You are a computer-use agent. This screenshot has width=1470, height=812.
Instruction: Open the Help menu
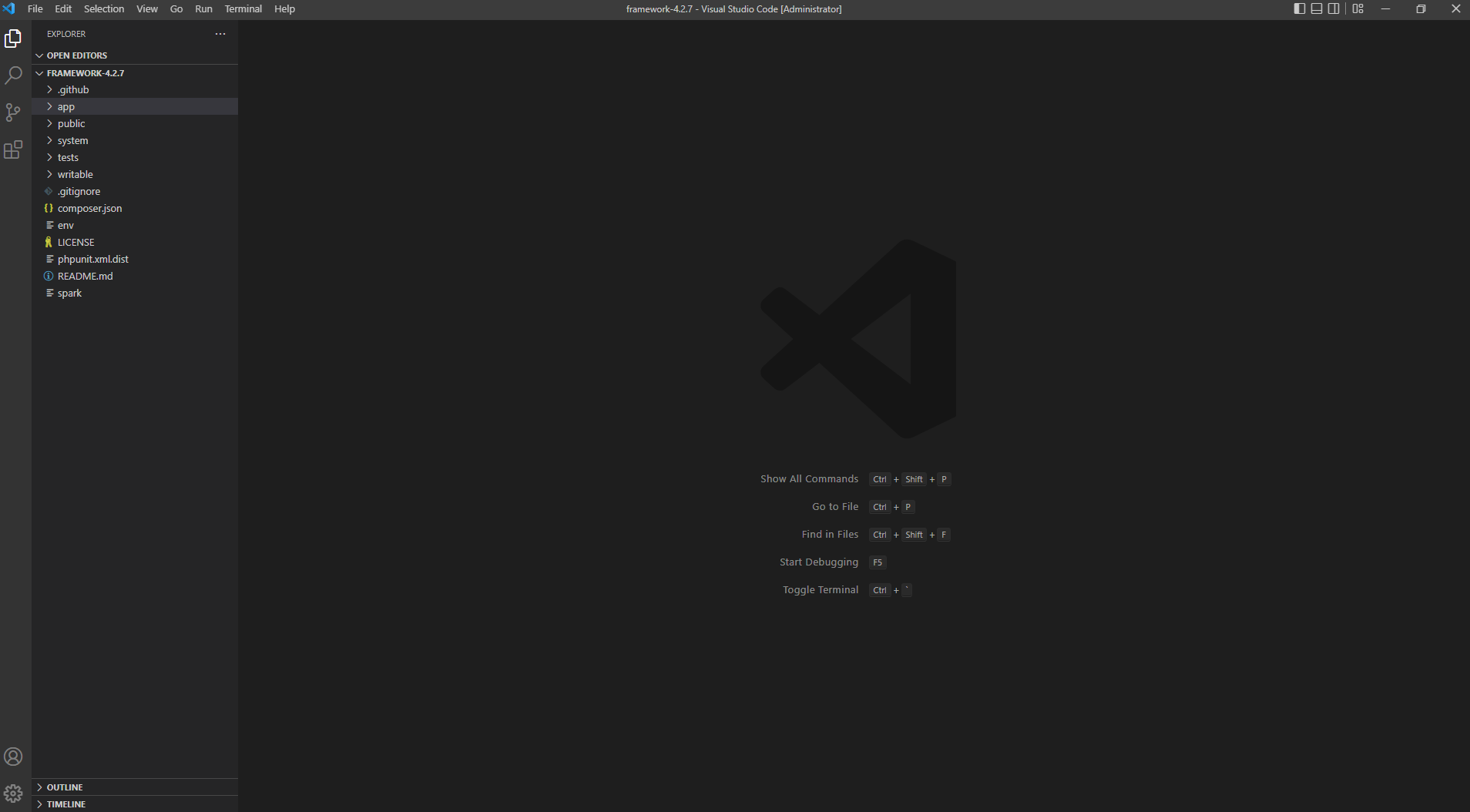coord(284,9)
